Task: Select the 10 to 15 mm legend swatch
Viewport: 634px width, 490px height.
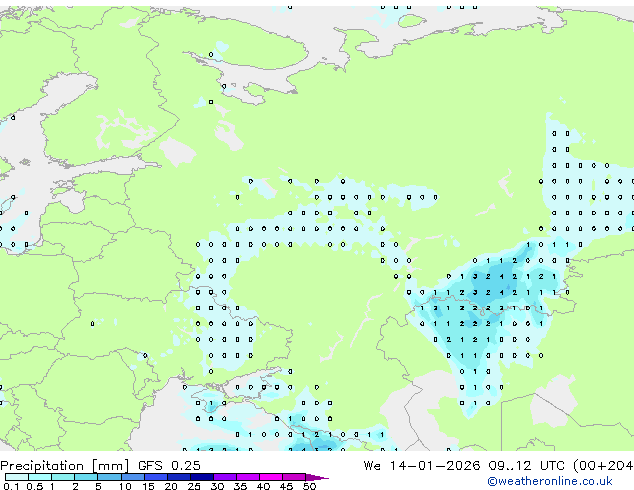Action: [133, 477]
